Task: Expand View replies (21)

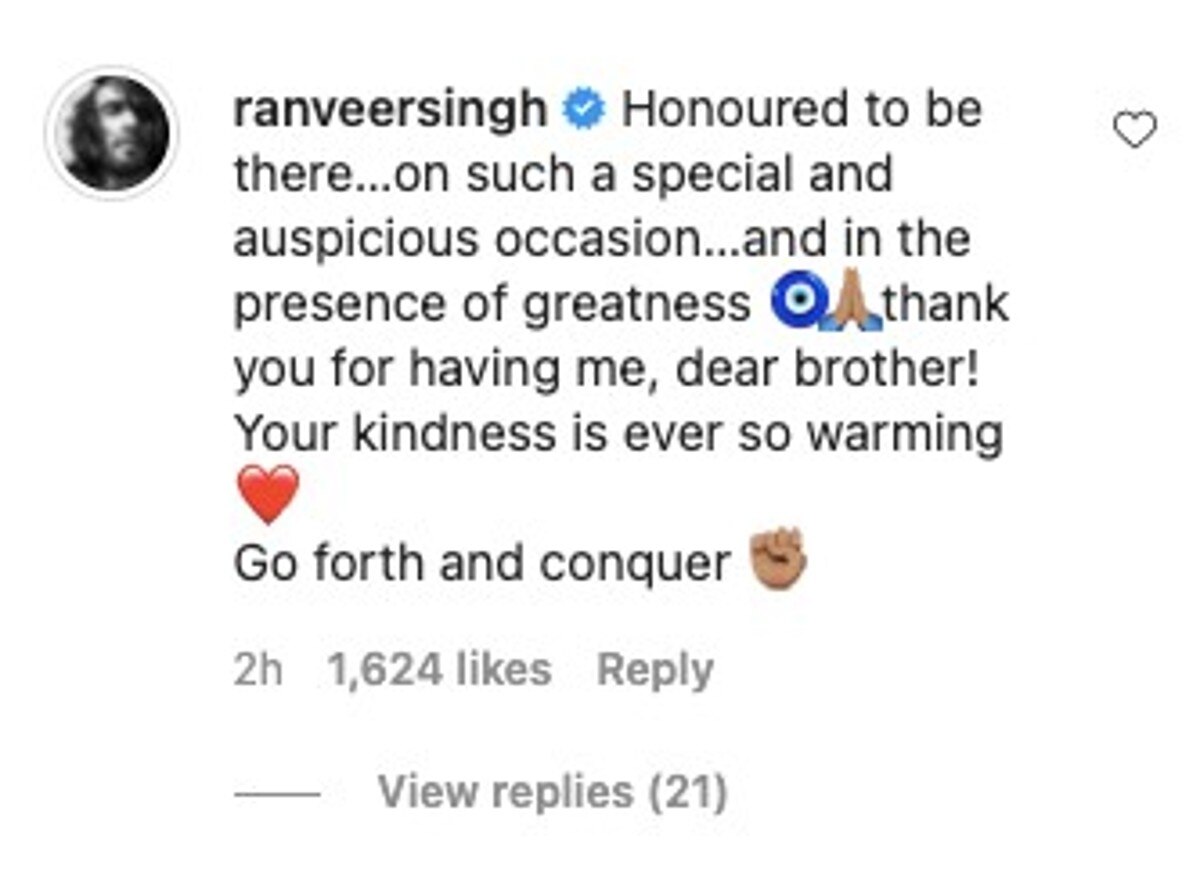Action: (552, 793)
